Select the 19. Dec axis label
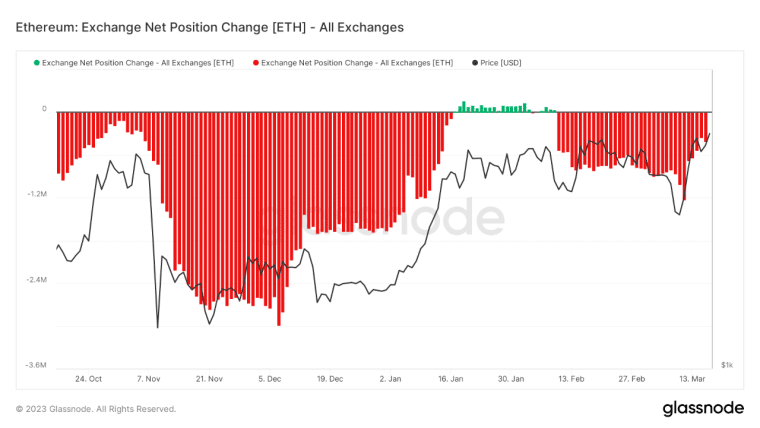This screenshot has height=428, width=760. point(330,379)
